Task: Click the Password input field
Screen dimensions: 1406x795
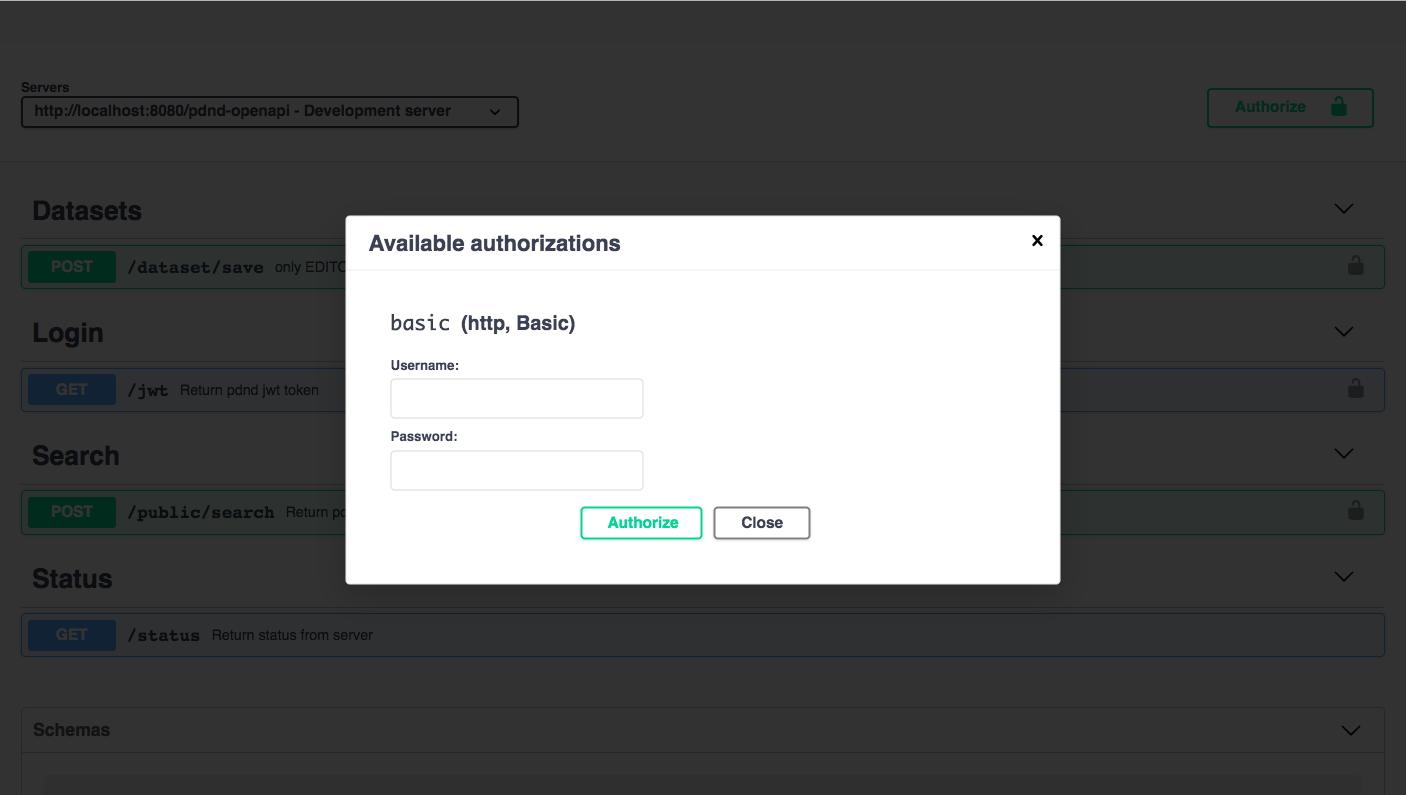Action: pos(516,470)
